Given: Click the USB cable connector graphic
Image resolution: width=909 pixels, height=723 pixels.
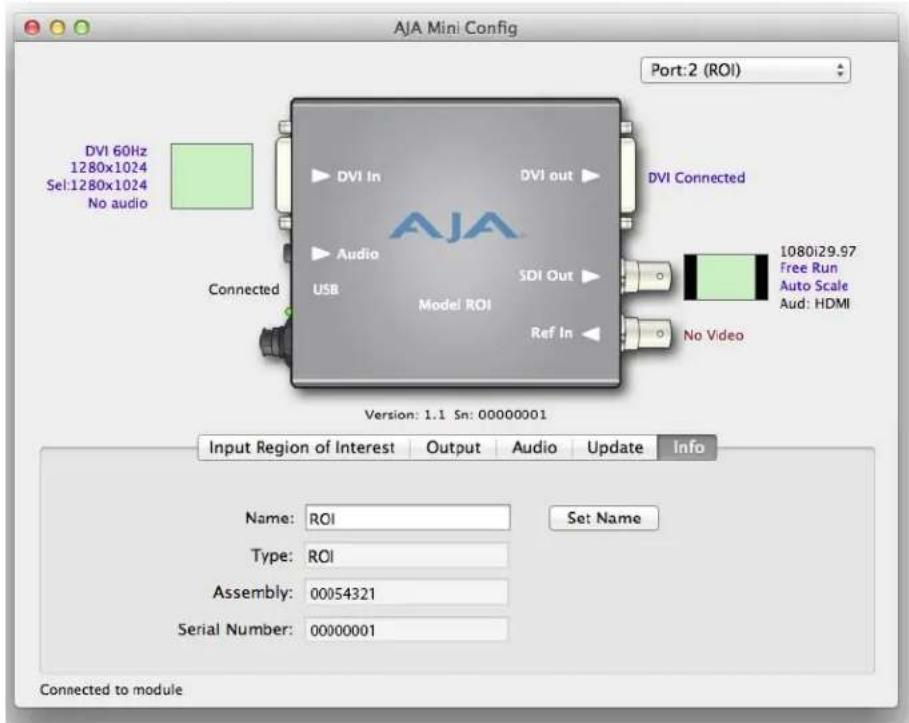Looking at the screenshot, I should (275, 342).
